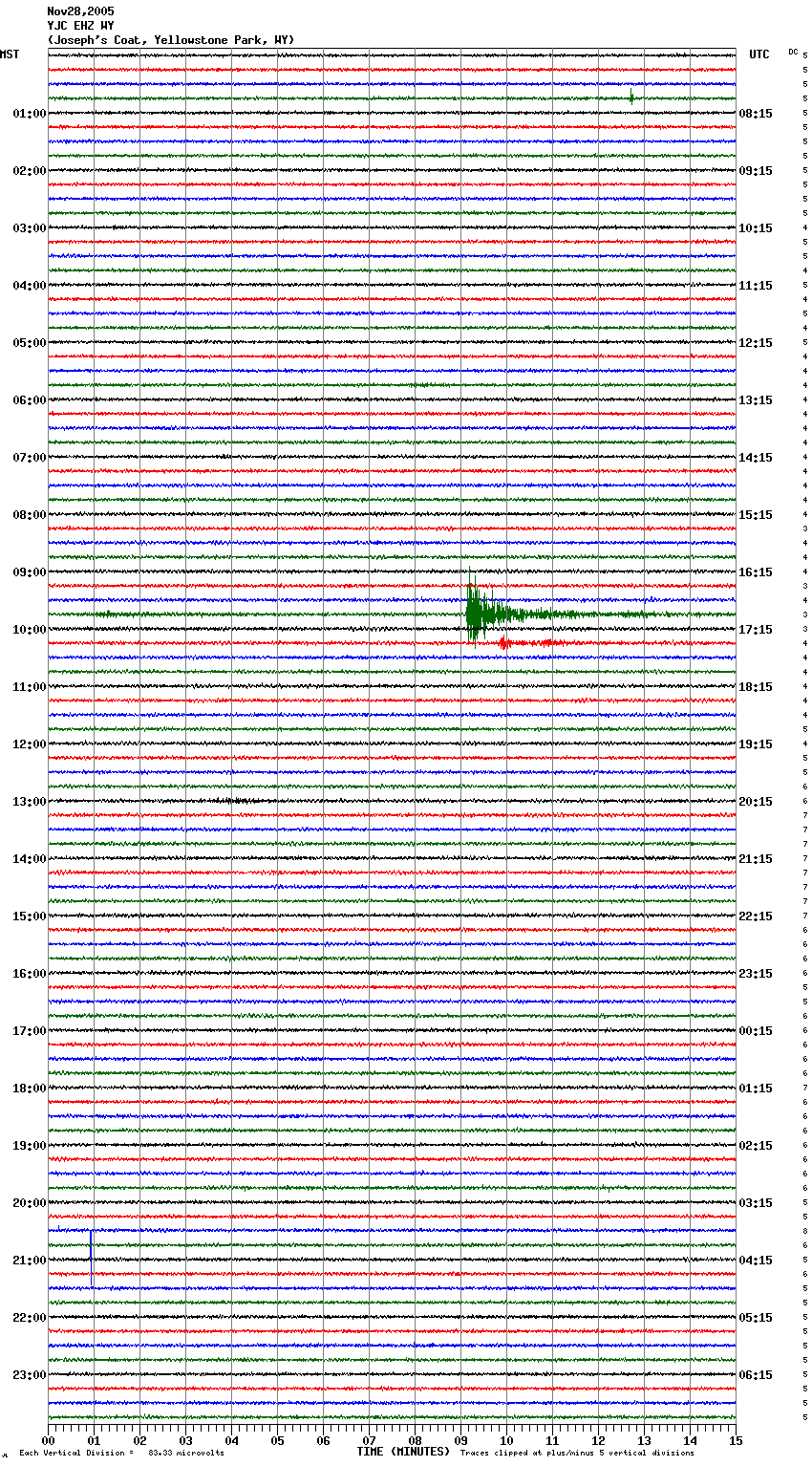Click the 15 minute axis tick label

point(736,1440)
